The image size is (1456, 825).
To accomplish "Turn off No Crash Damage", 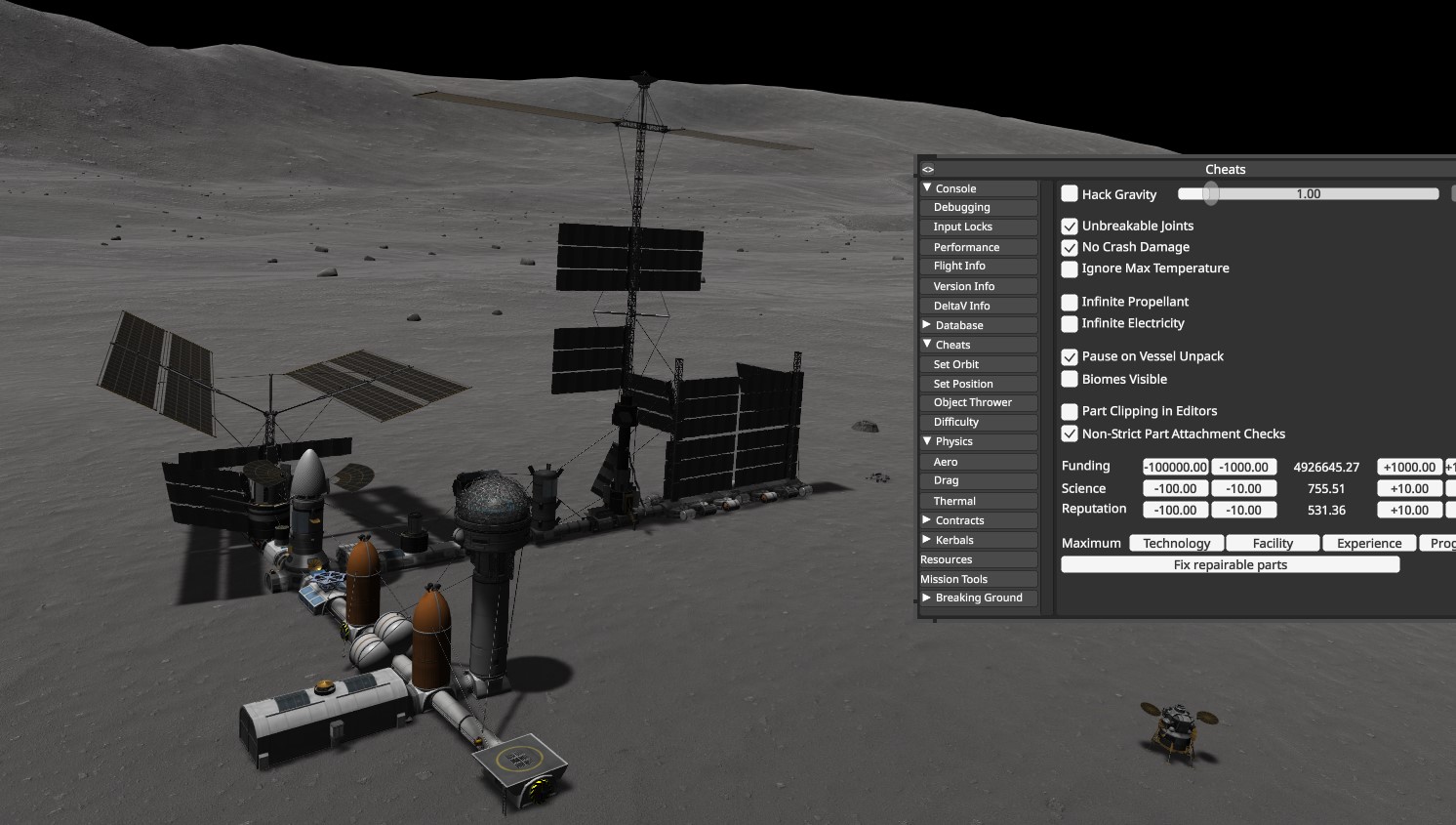I will 1069,247.
